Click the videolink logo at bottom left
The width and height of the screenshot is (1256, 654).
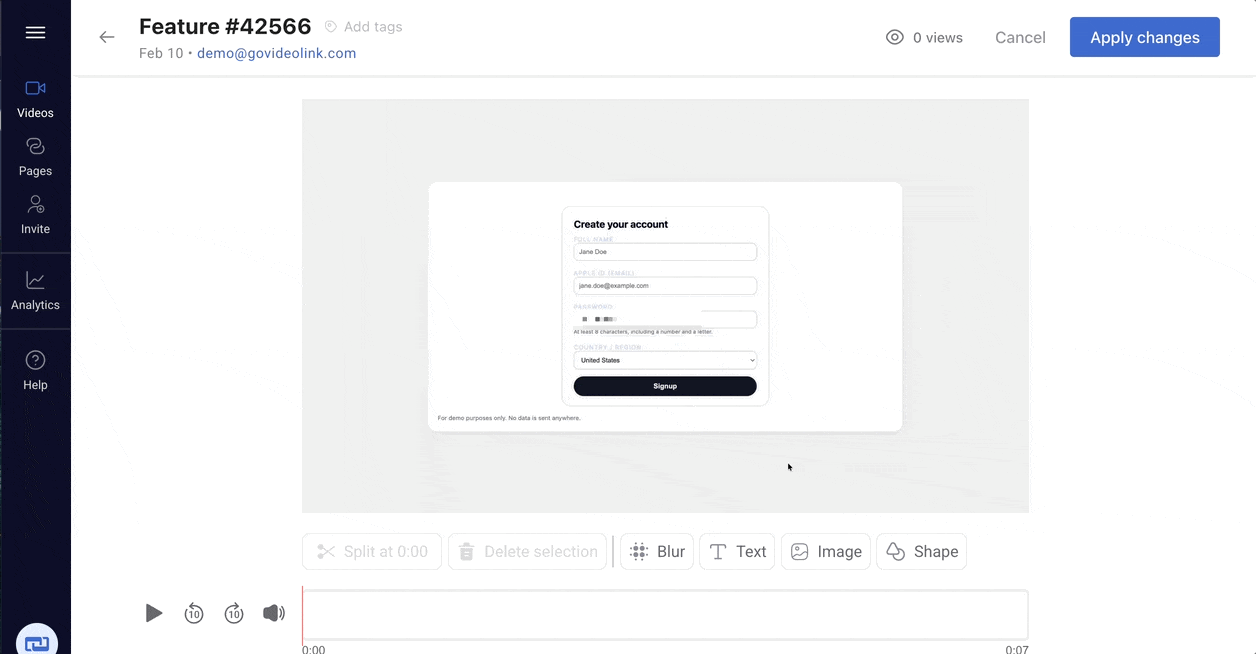[37, 640]
